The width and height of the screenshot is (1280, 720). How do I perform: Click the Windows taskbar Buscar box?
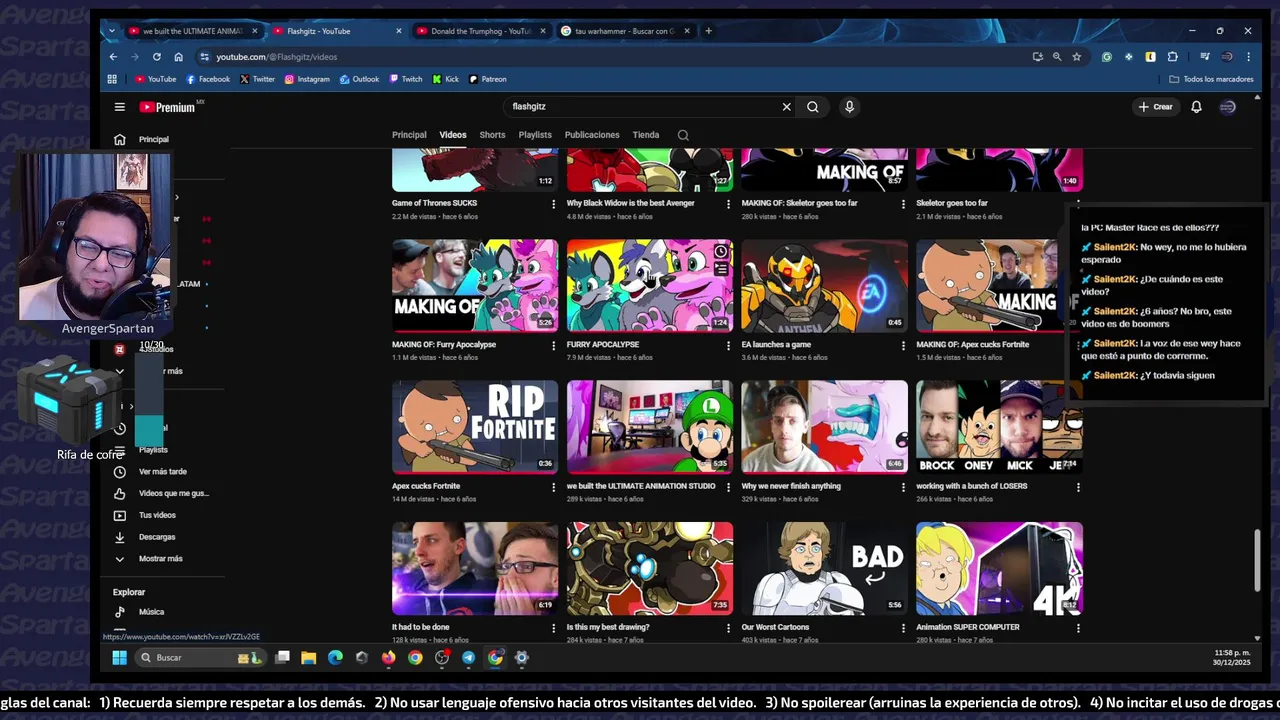coord(200,657)
